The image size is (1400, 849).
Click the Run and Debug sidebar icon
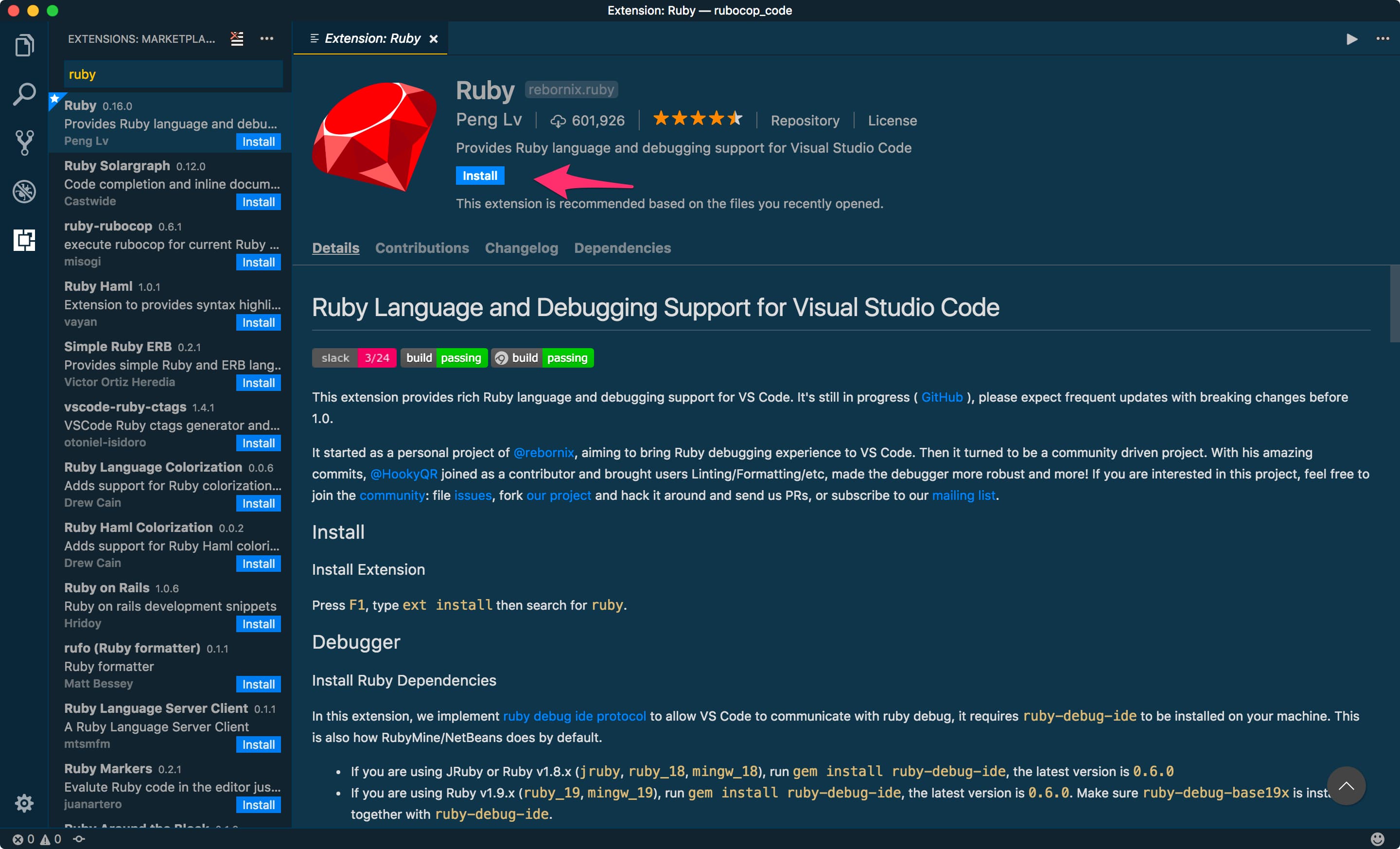(25, 190)
